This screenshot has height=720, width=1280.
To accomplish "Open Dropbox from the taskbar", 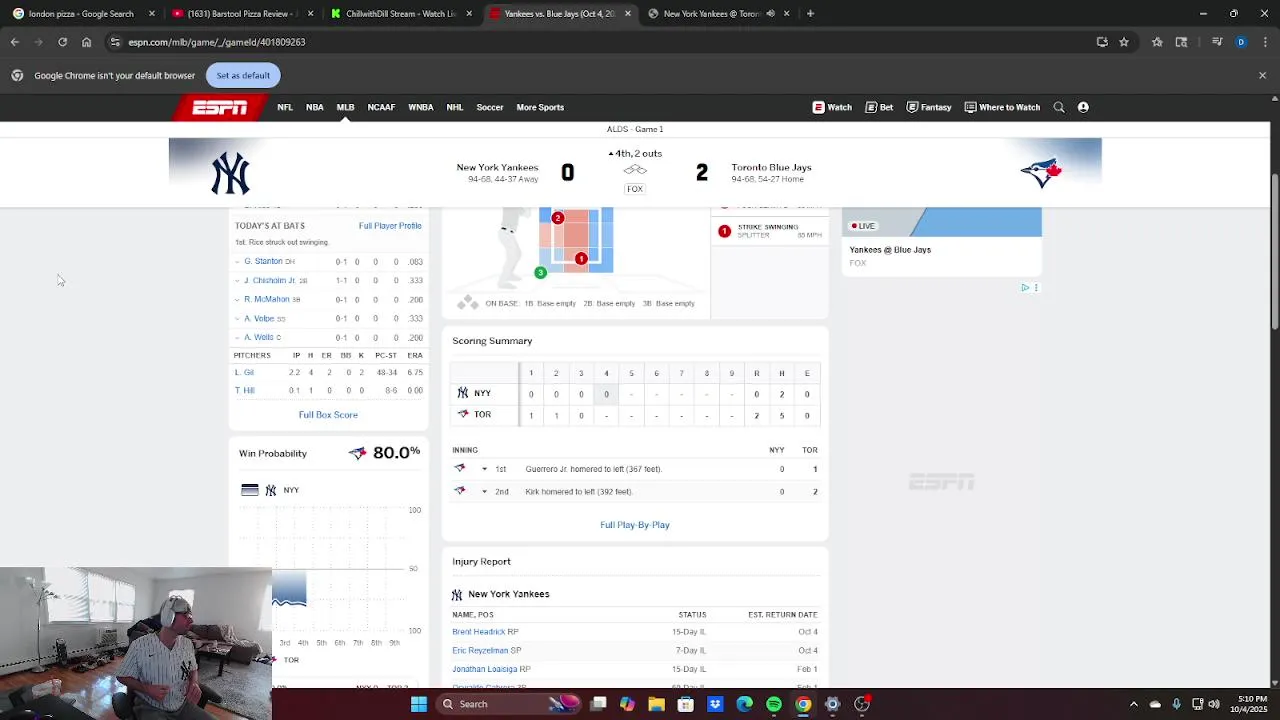I will tap(715, 704).
